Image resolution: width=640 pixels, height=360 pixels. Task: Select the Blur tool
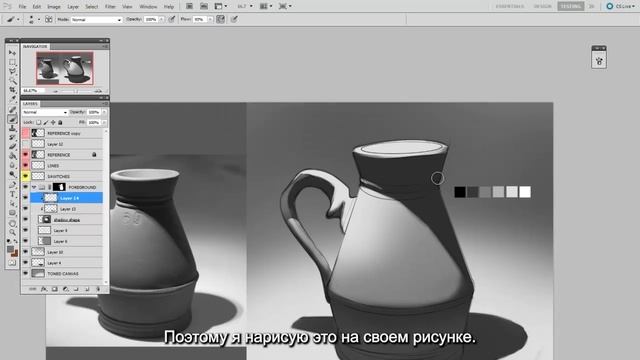[12, 165]
